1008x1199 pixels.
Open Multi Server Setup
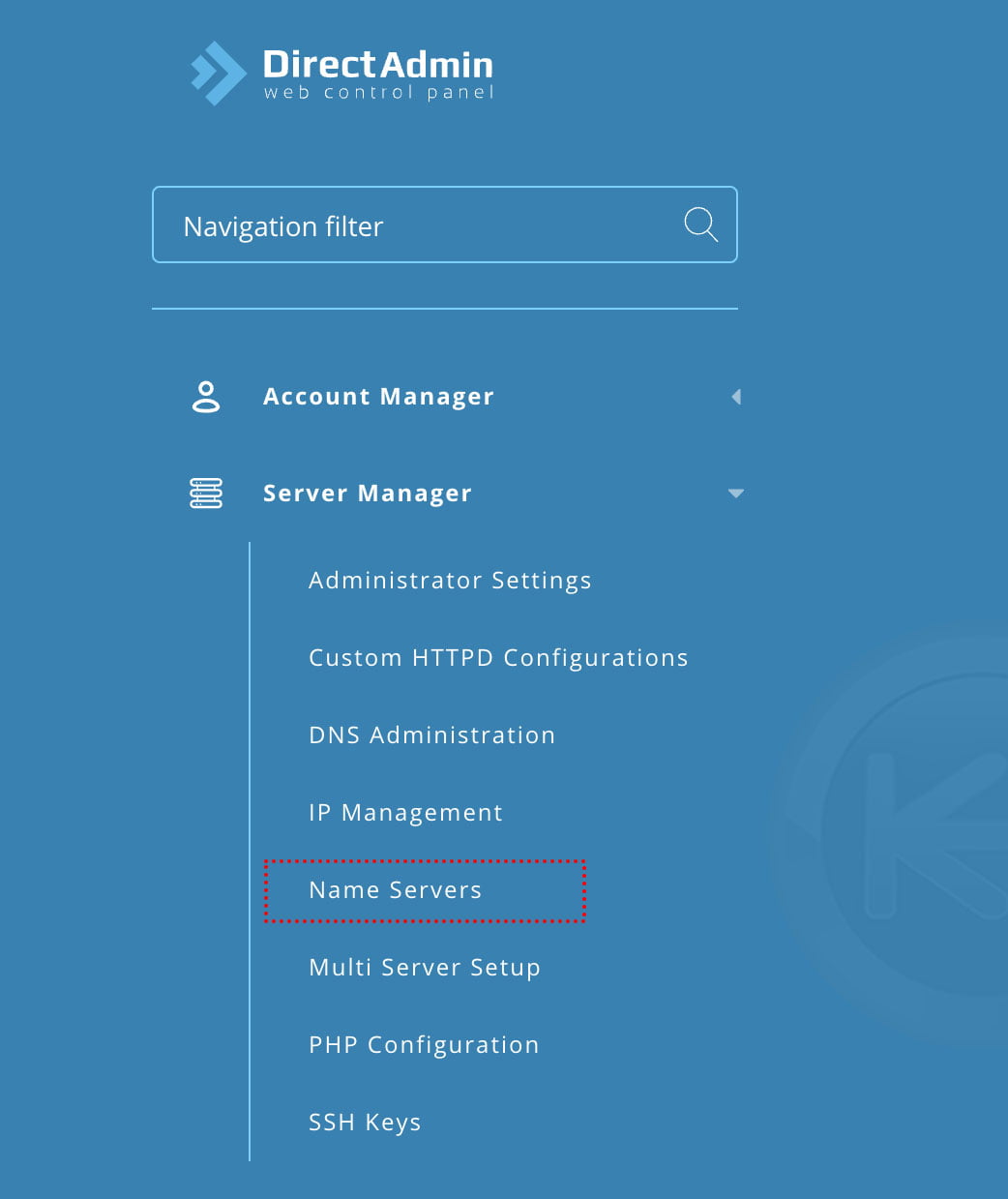point(424,967)
